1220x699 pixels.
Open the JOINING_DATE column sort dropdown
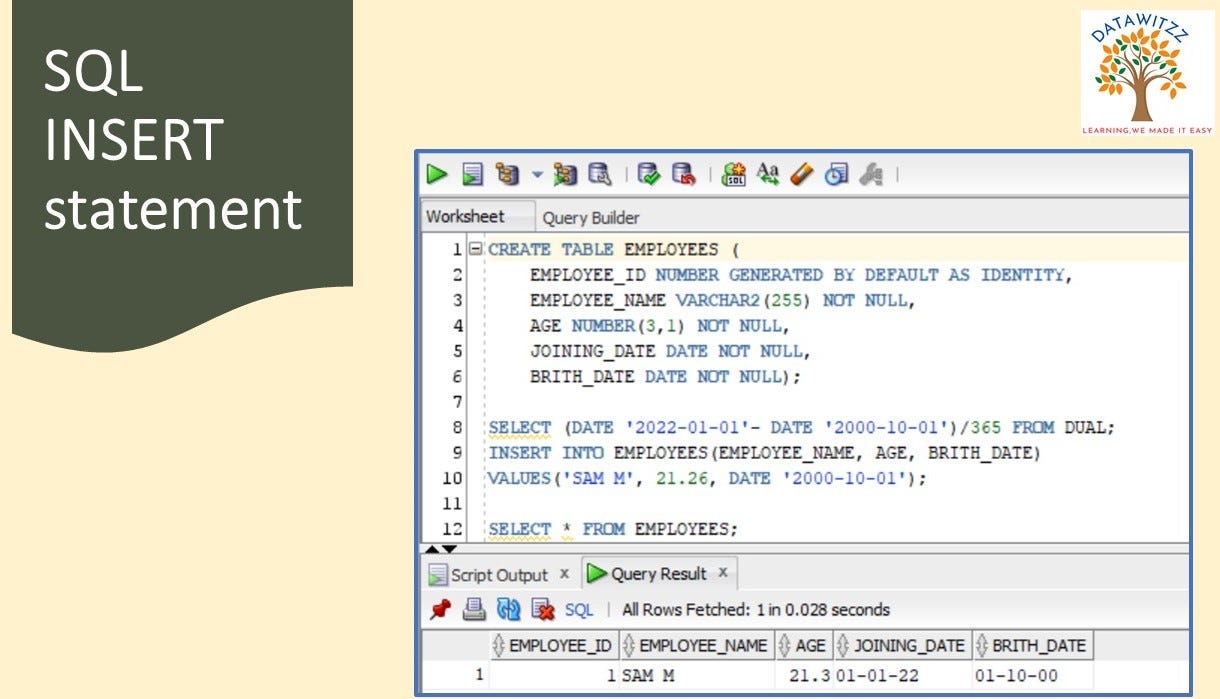pyautogui.click(x=845, y=645)
